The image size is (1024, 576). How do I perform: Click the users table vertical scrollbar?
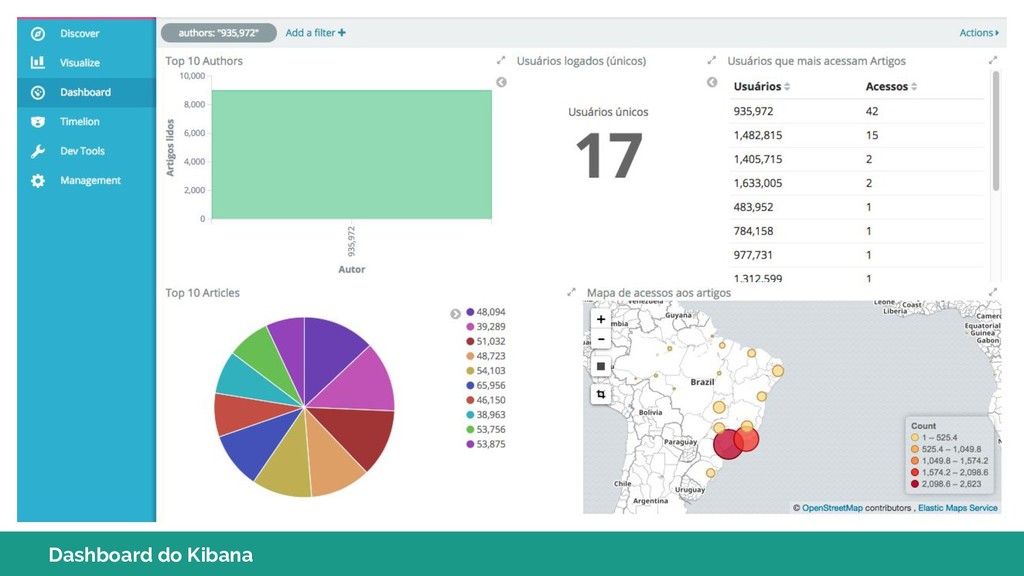click(x=995, y=131)
